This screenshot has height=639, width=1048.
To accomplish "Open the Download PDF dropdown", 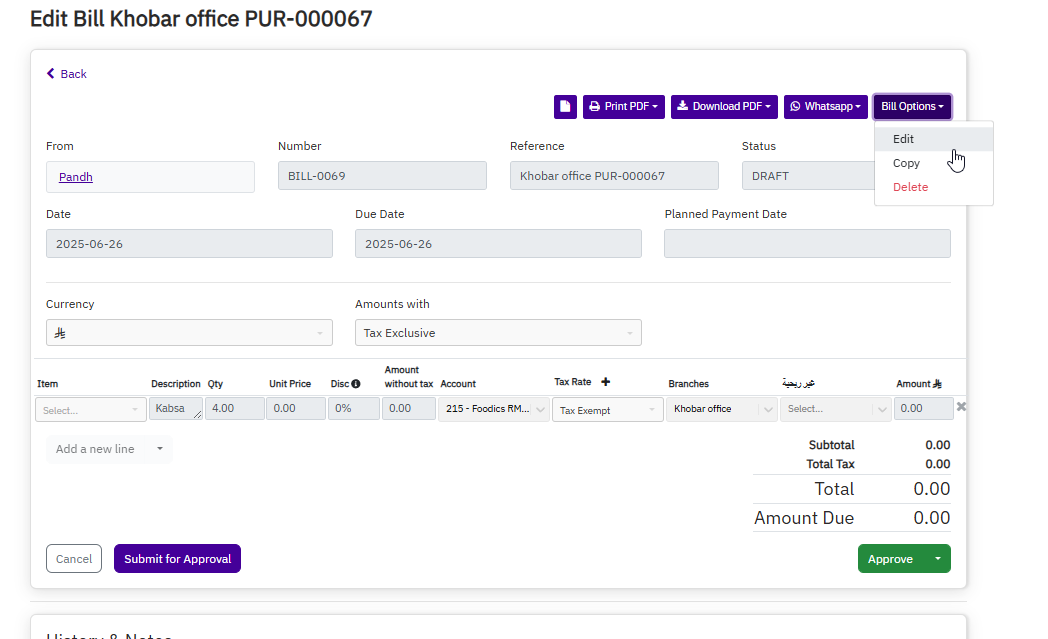I will (723, 106).
